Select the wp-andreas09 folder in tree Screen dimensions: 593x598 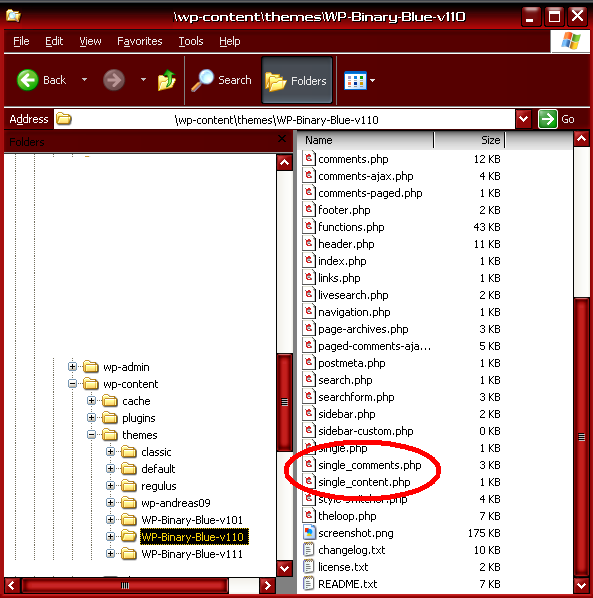tap(176, 503)
